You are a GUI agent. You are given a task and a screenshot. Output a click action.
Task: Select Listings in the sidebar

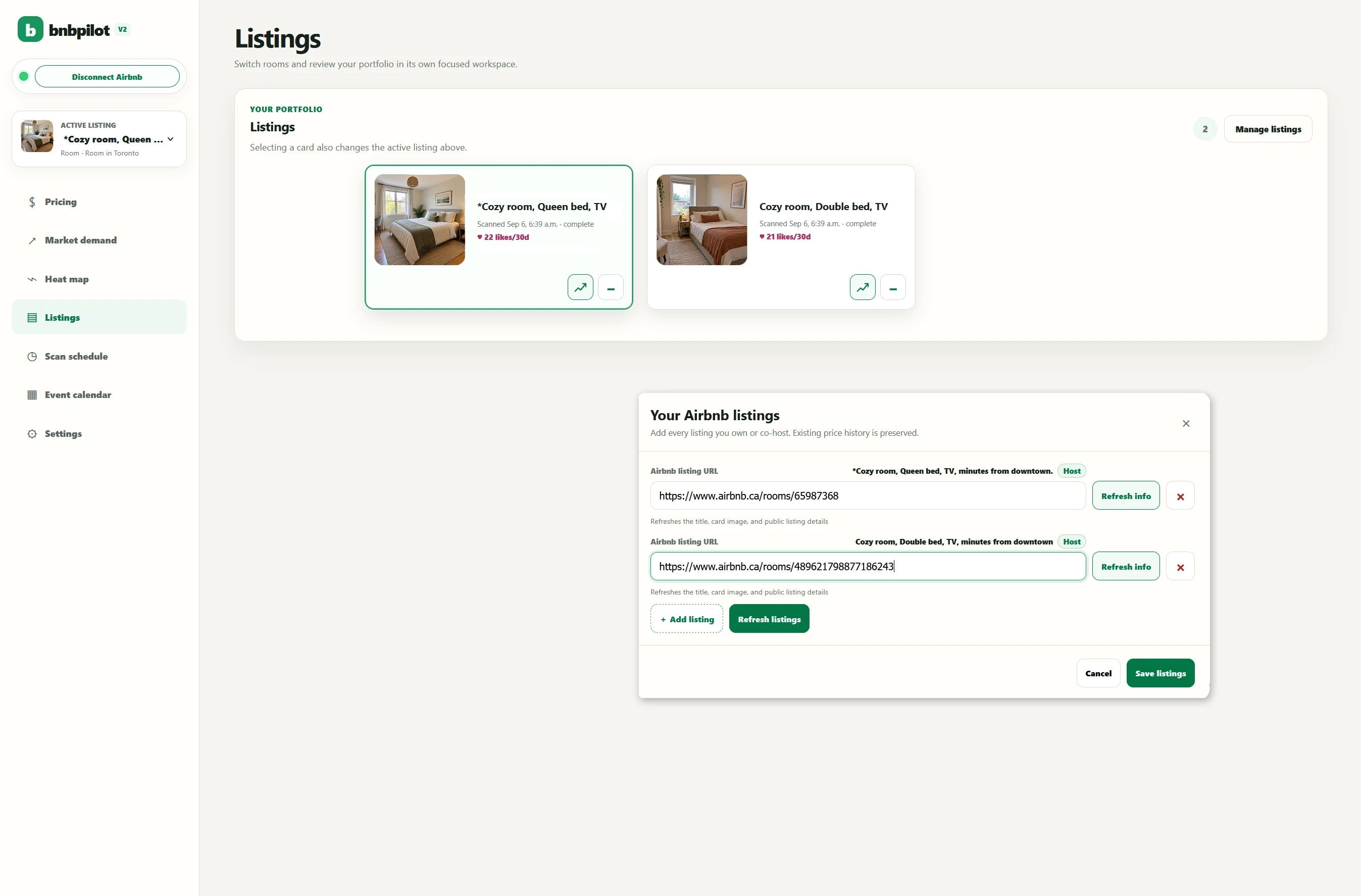99,317
